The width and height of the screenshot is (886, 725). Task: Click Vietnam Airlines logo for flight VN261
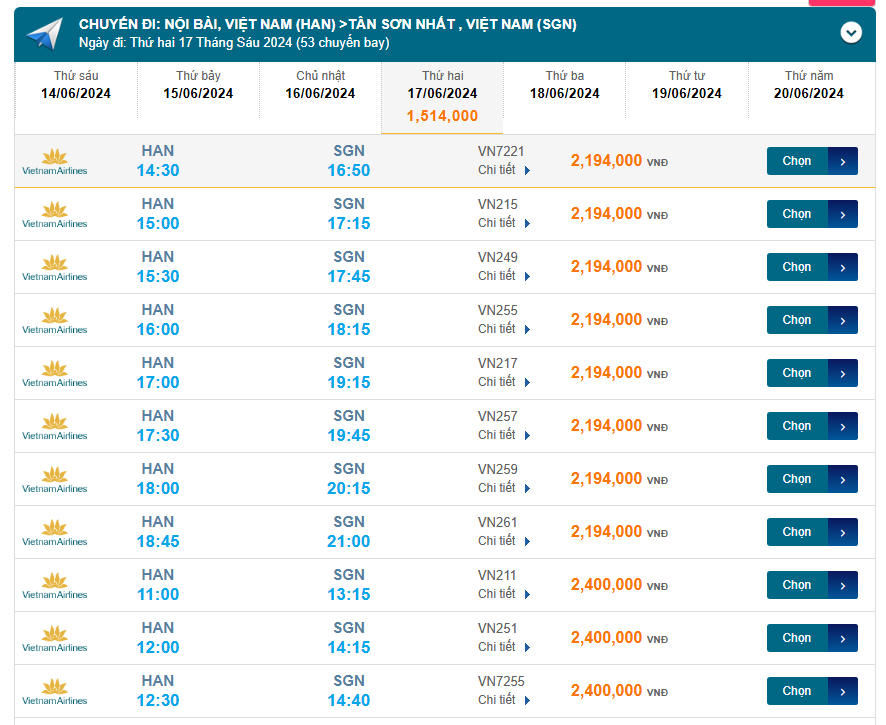pos(55,533)
